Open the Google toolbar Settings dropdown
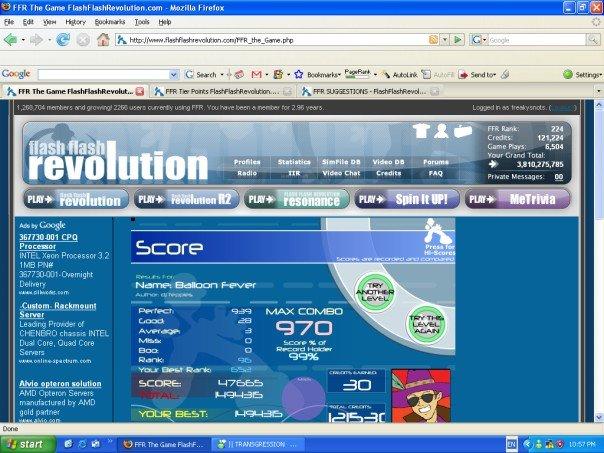Image resolution: width=604 pixels, height=453 pixels. click(x=582, y=75)
